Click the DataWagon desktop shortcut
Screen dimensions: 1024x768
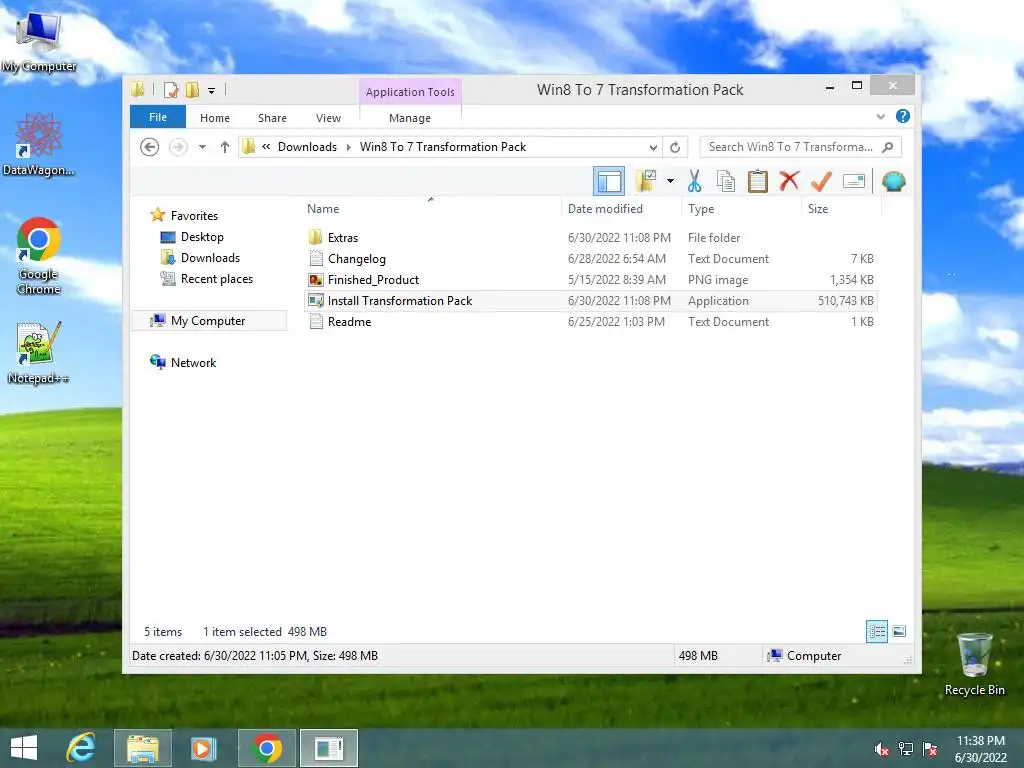point(39,144)
